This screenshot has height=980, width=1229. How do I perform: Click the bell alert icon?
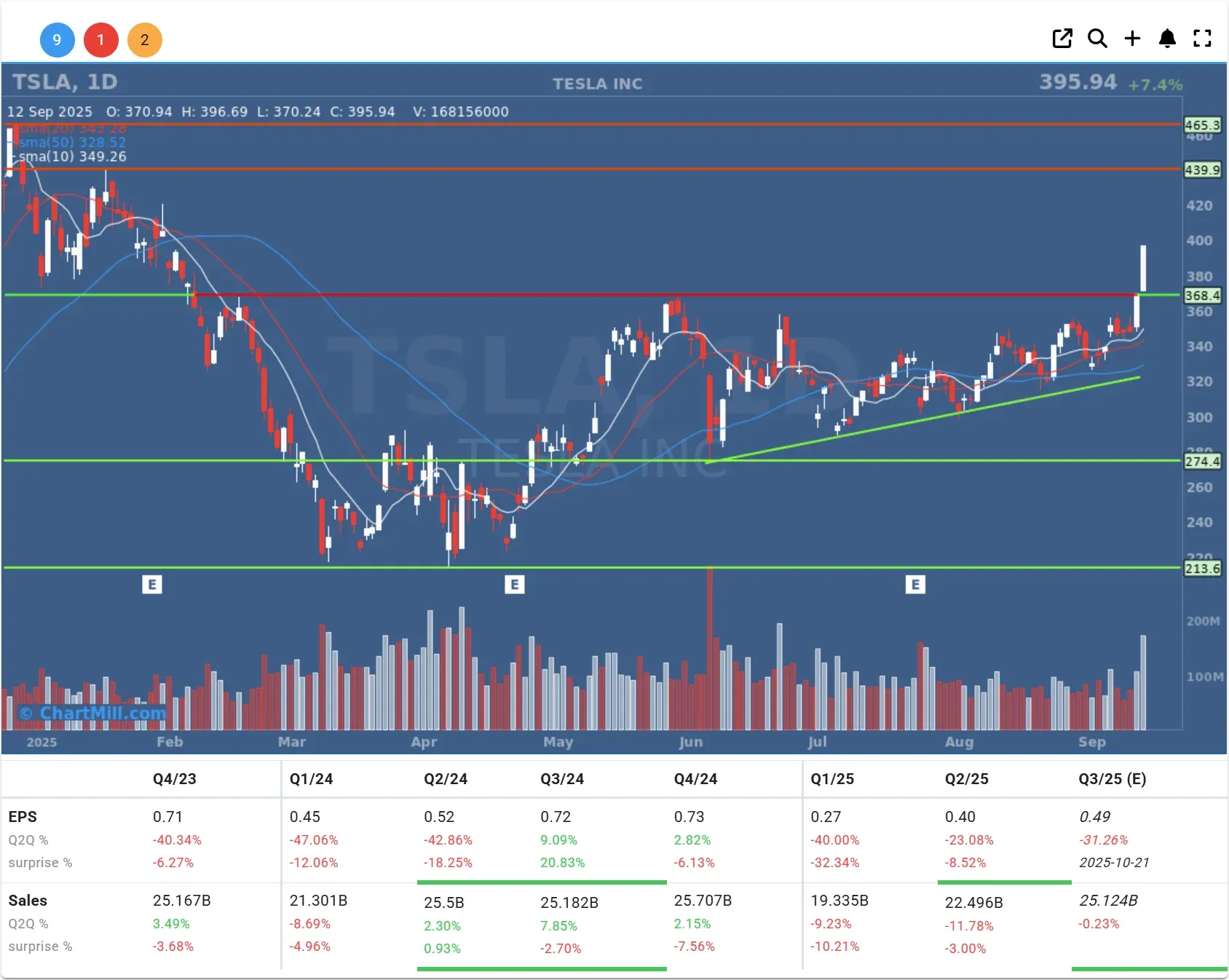coord(1167,39)
